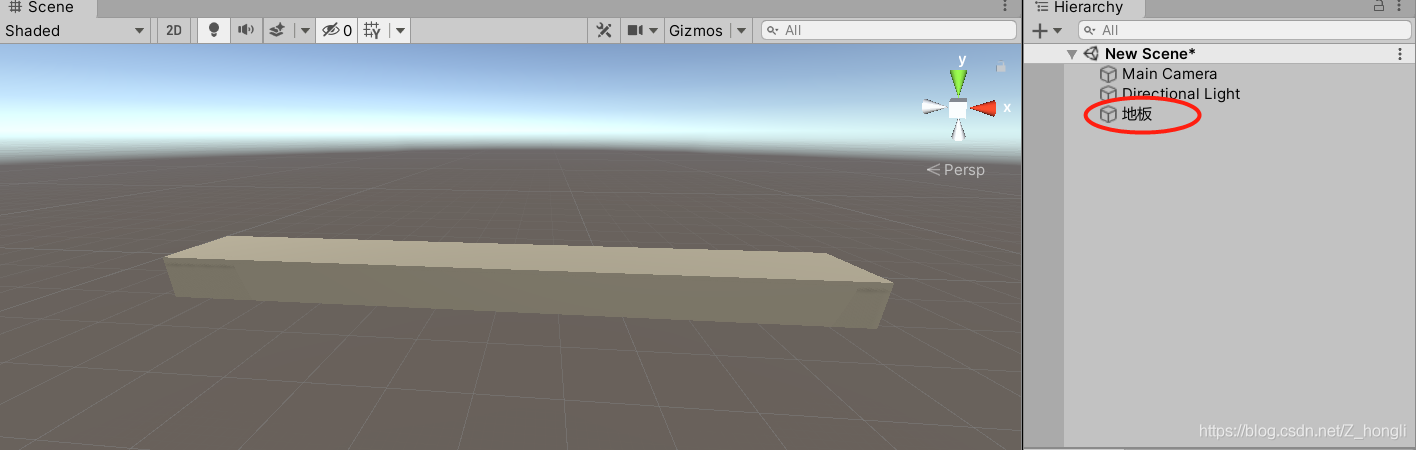Open the grid settings dropdown arrow
The height and width of the screenshot is (450, 1416).
click(x=400, y=30)
